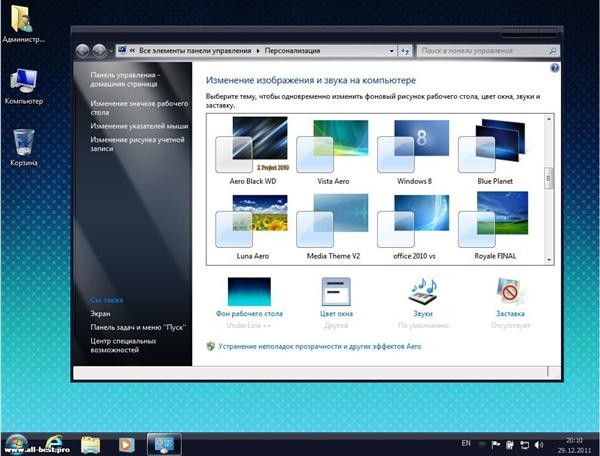Open 'Изменение рисунка учетной записи' link
Image resolution: width=600 pixels, height=456 pixels.
pyautogui.click(x=137, y=144)
